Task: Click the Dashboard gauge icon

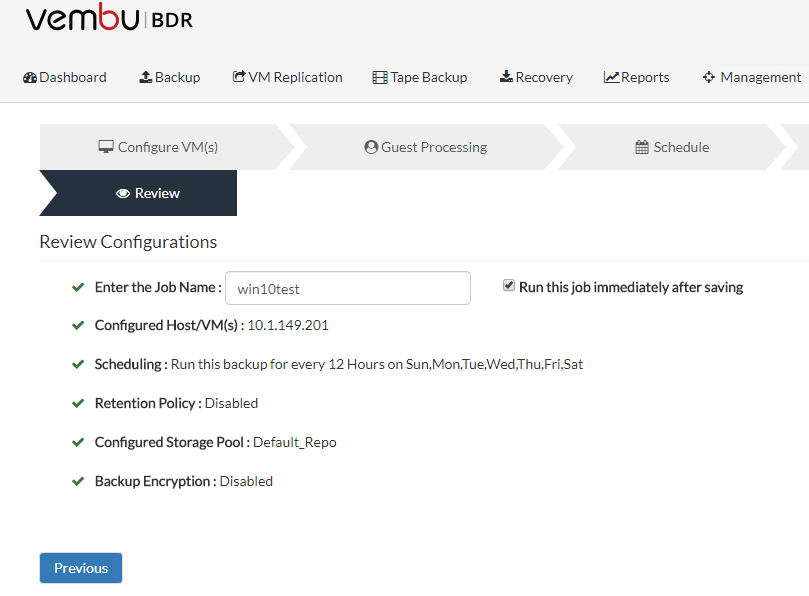Action: click(30, 77)
